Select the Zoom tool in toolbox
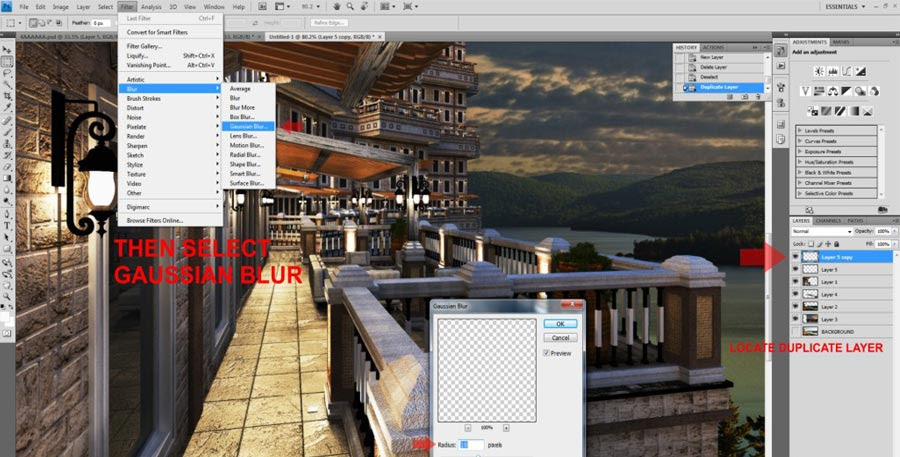 7,296
